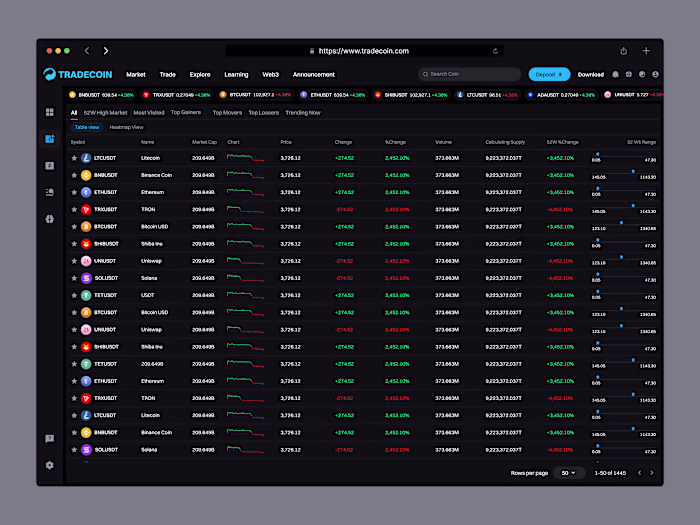
Task: Select the 52W High Market tab
Action: tap(105, 112)
